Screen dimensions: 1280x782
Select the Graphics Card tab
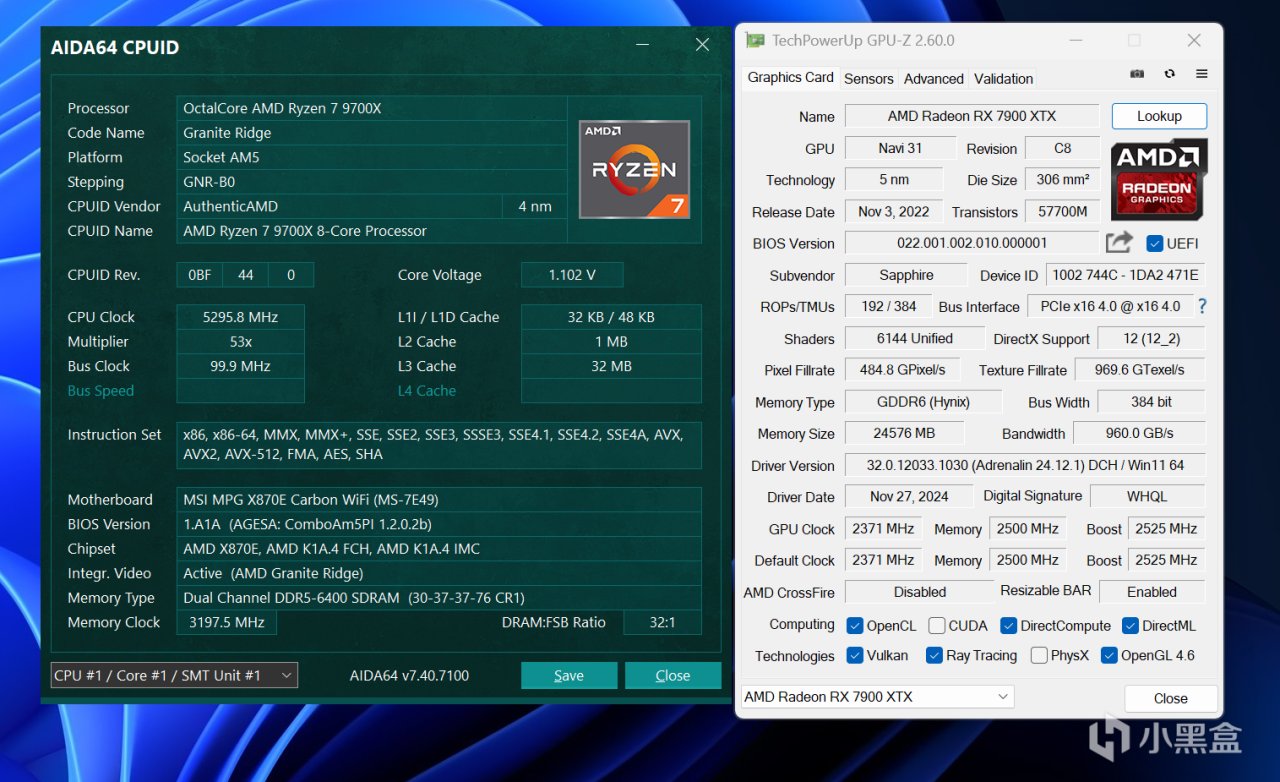click(x=790, y=77)
